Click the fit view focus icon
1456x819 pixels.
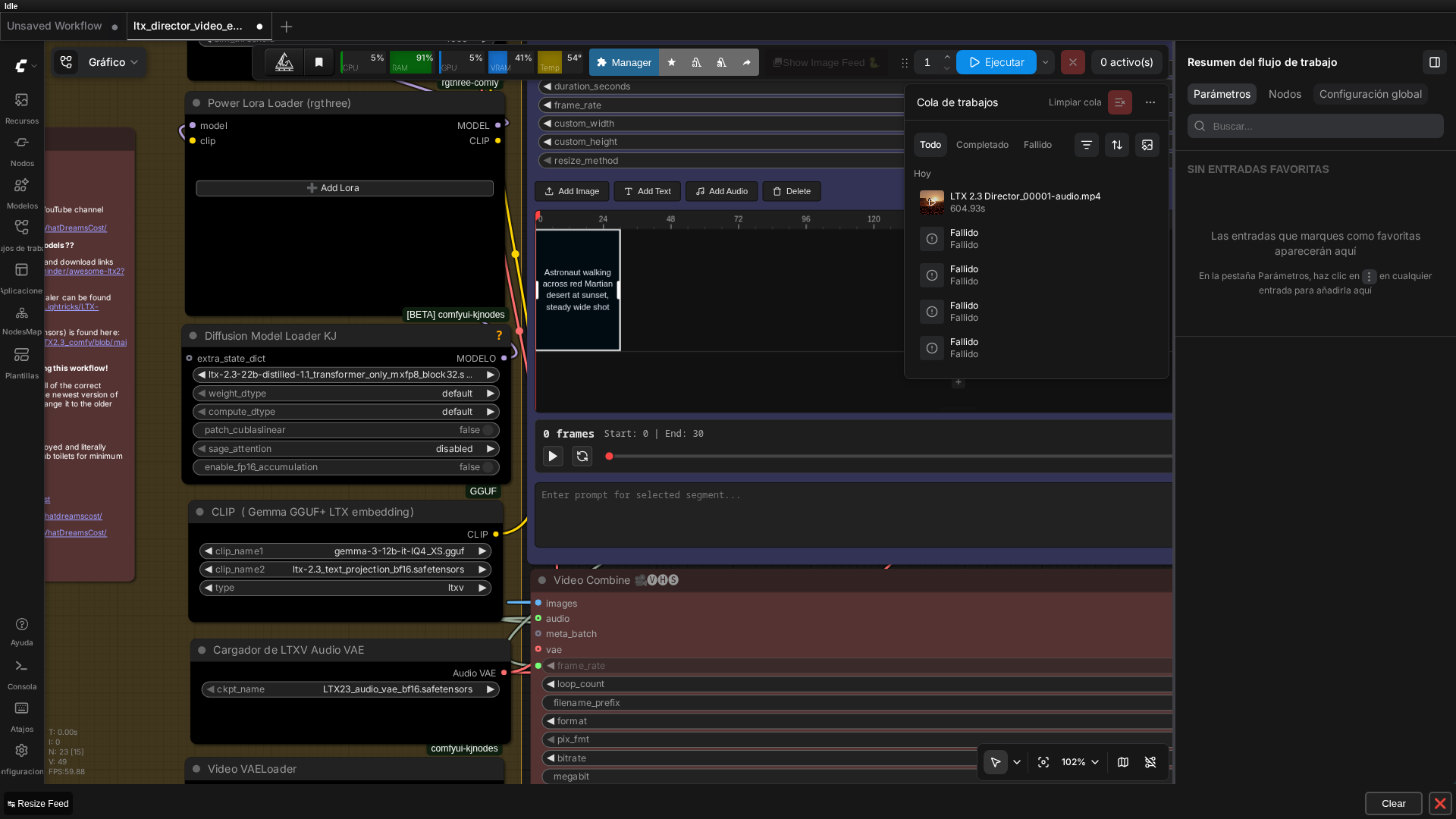(x=1043, y=762)
